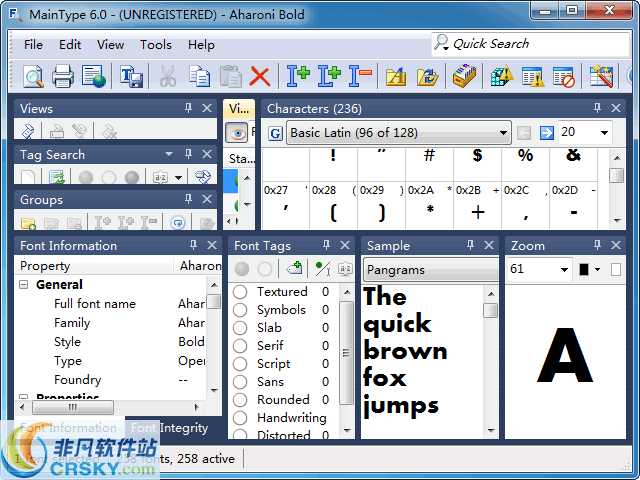Click the Uninstall font icon with minus

(360, 76)
